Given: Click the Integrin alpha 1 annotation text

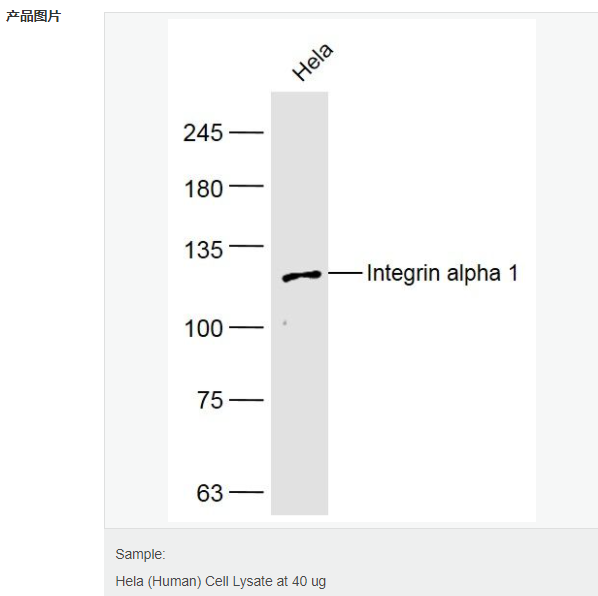Looking at the screenshot, I should tap(442, 273).
